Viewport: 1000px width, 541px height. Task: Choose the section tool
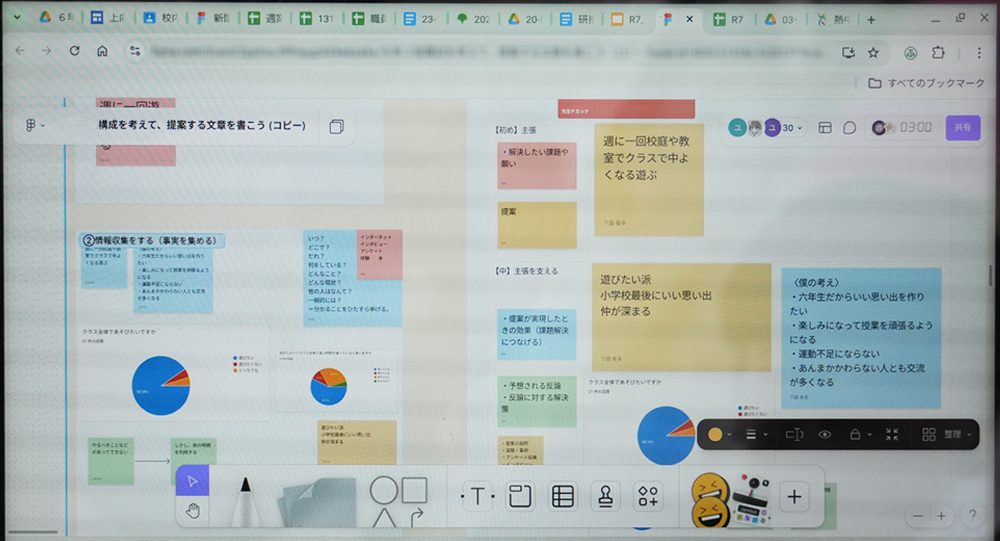[x=520, y=496]
